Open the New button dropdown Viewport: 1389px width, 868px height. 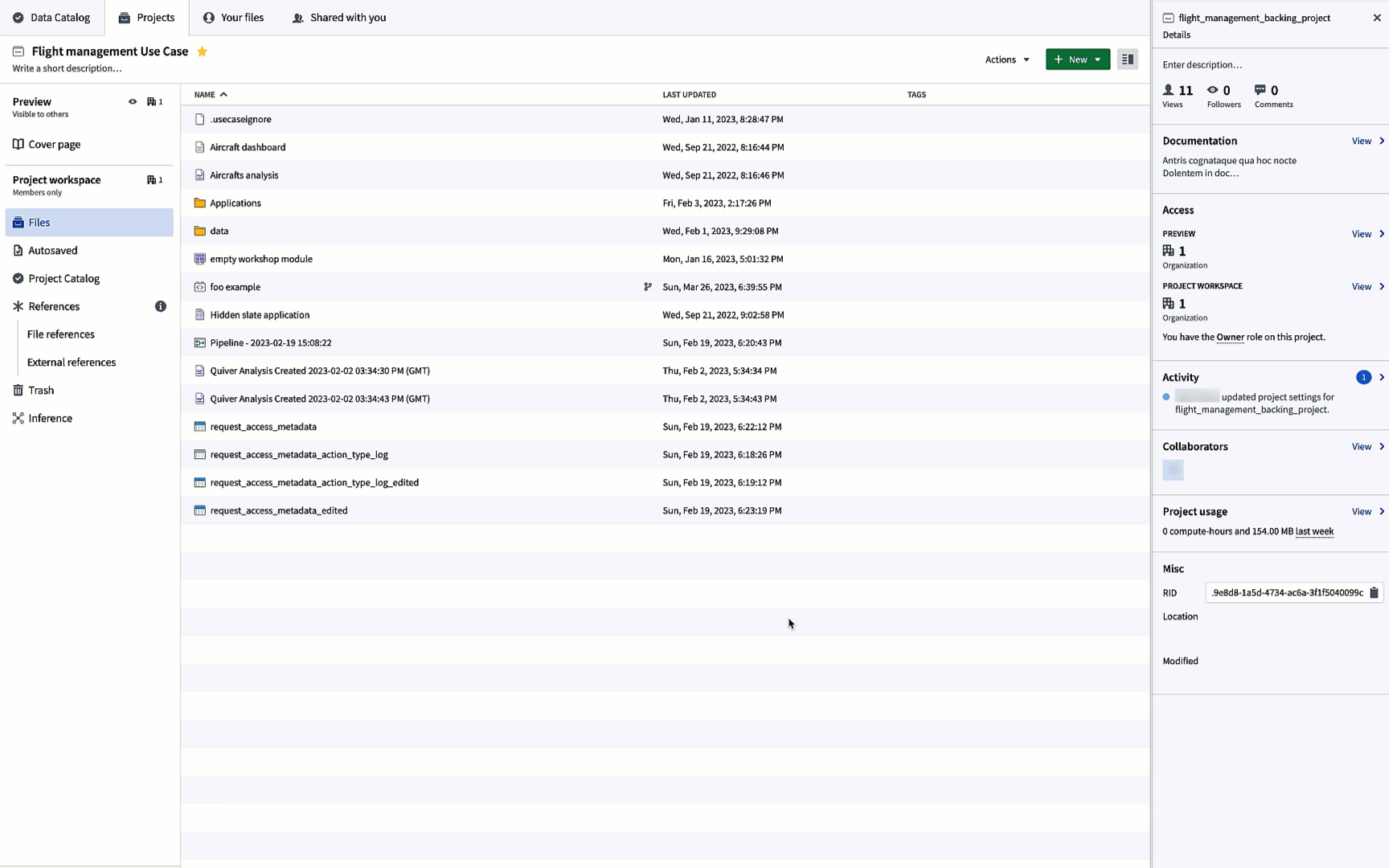point(1077,59)
